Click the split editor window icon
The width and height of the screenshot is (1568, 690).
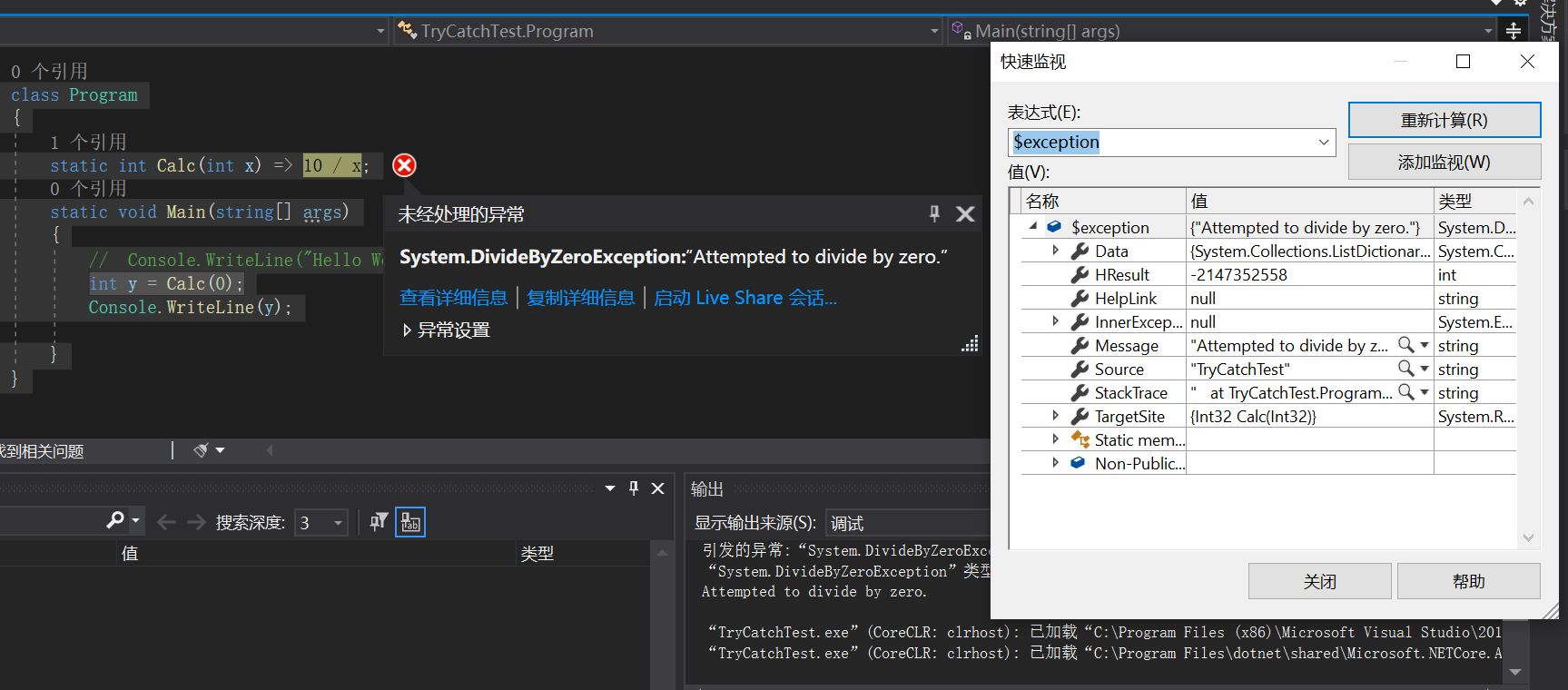[x=1514, y=31]
